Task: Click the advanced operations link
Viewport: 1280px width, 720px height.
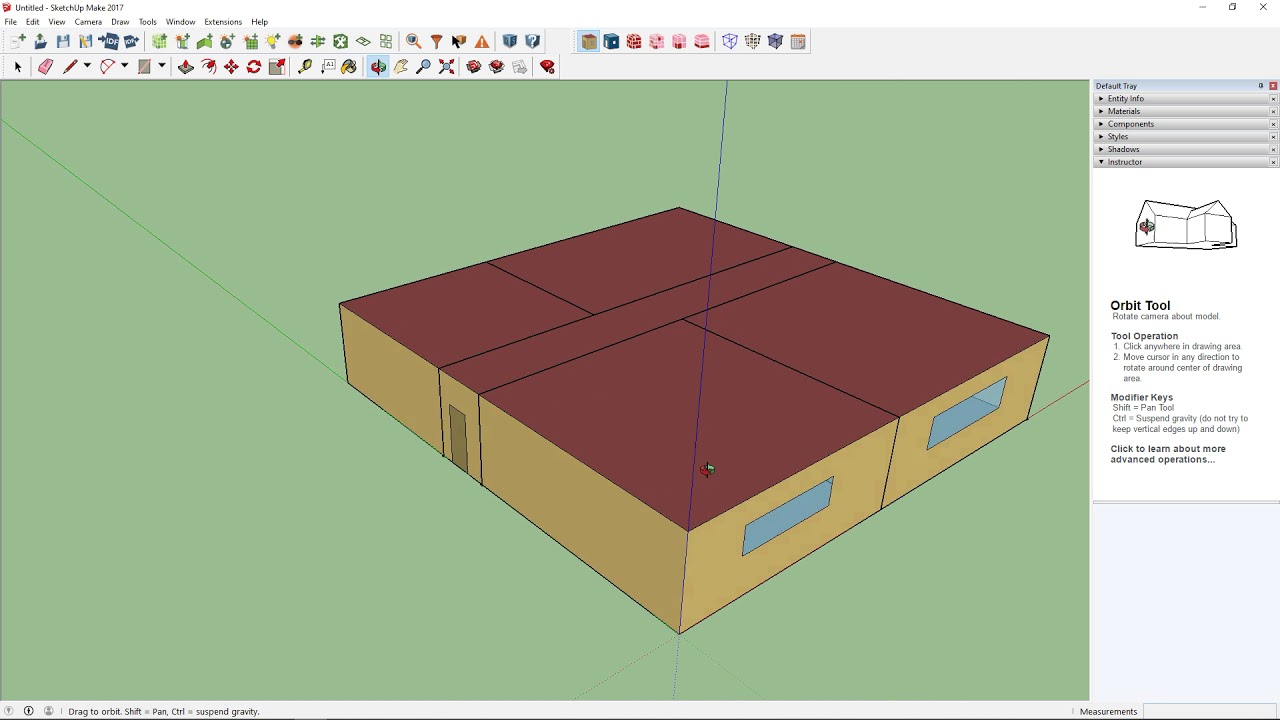Action: (1168, 454)
